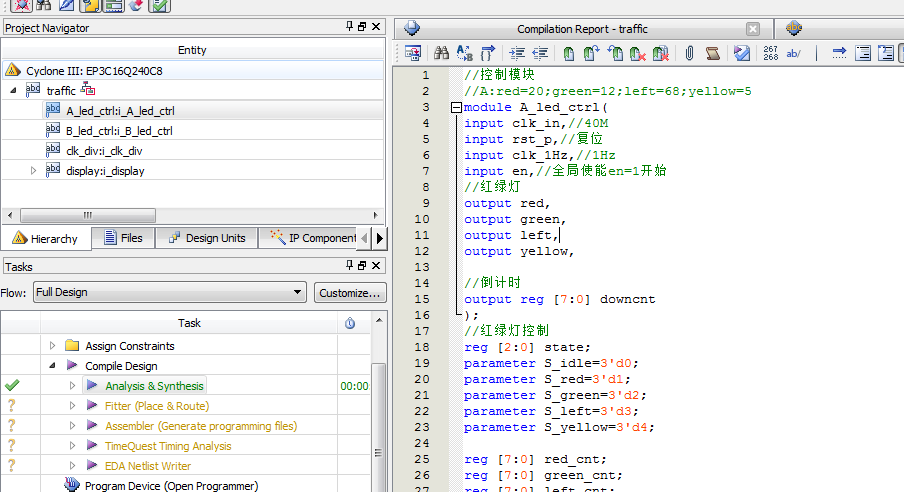Click the increase indent icon

(x=517, y=53)
